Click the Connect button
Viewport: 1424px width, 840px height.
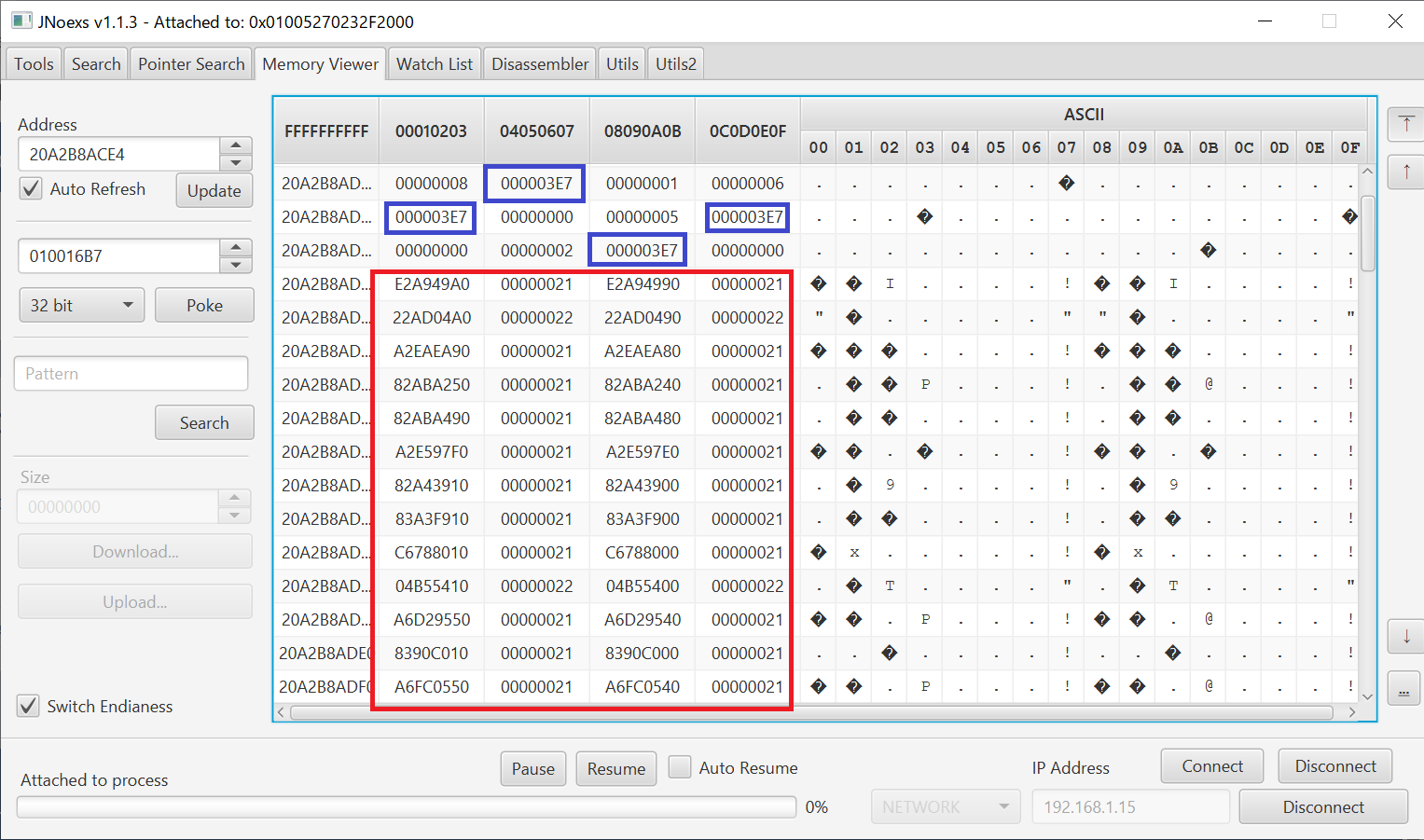click(x=1212, y=765)
